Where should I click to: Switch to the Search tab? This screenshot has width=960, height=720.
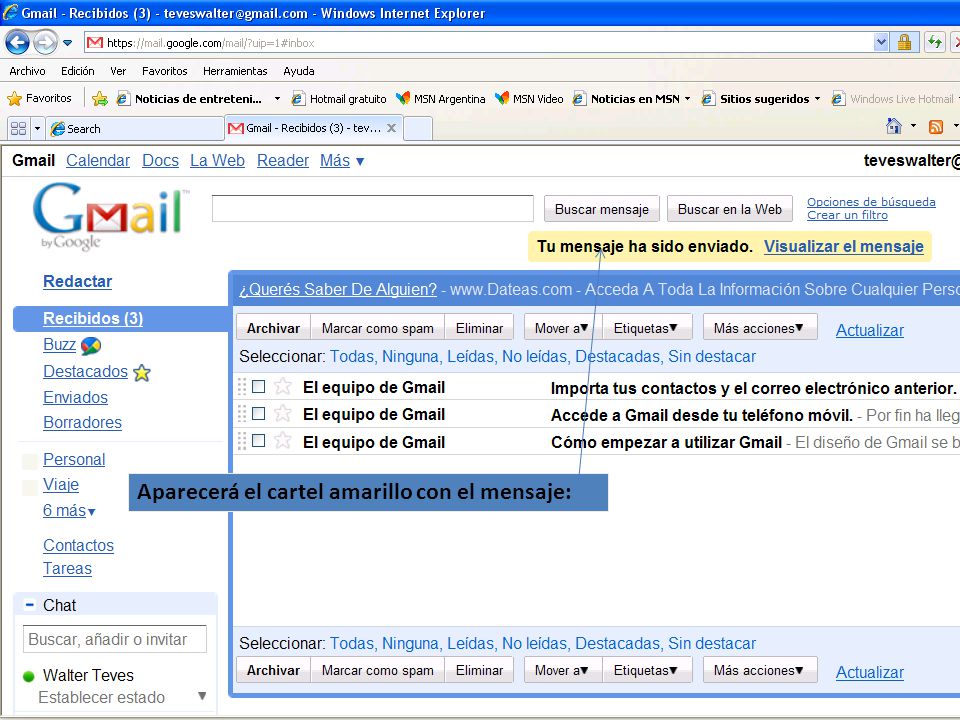[135, 129]
